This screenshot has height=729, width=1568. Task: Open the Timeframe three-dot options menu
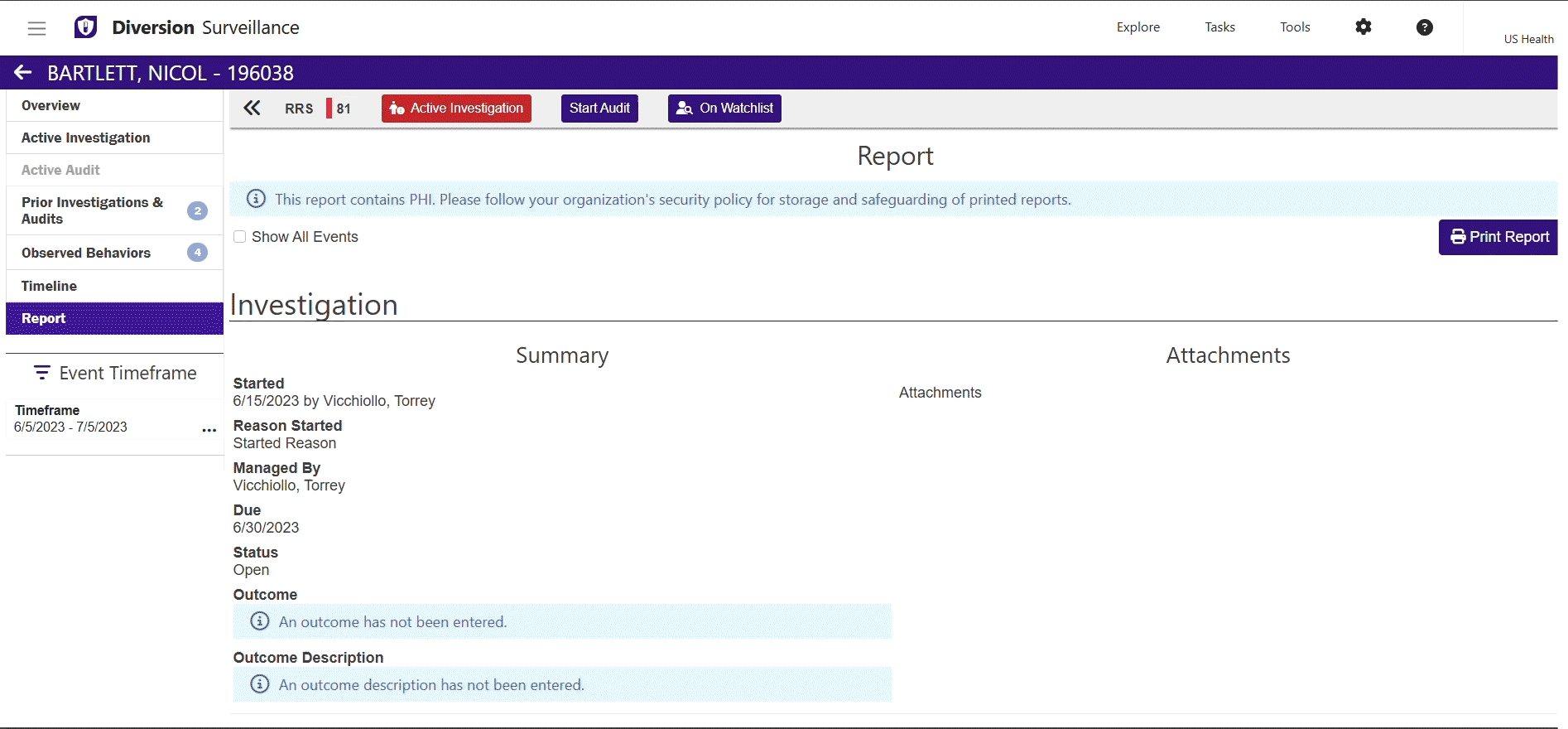pyautogui.click(x=209, y=430)
